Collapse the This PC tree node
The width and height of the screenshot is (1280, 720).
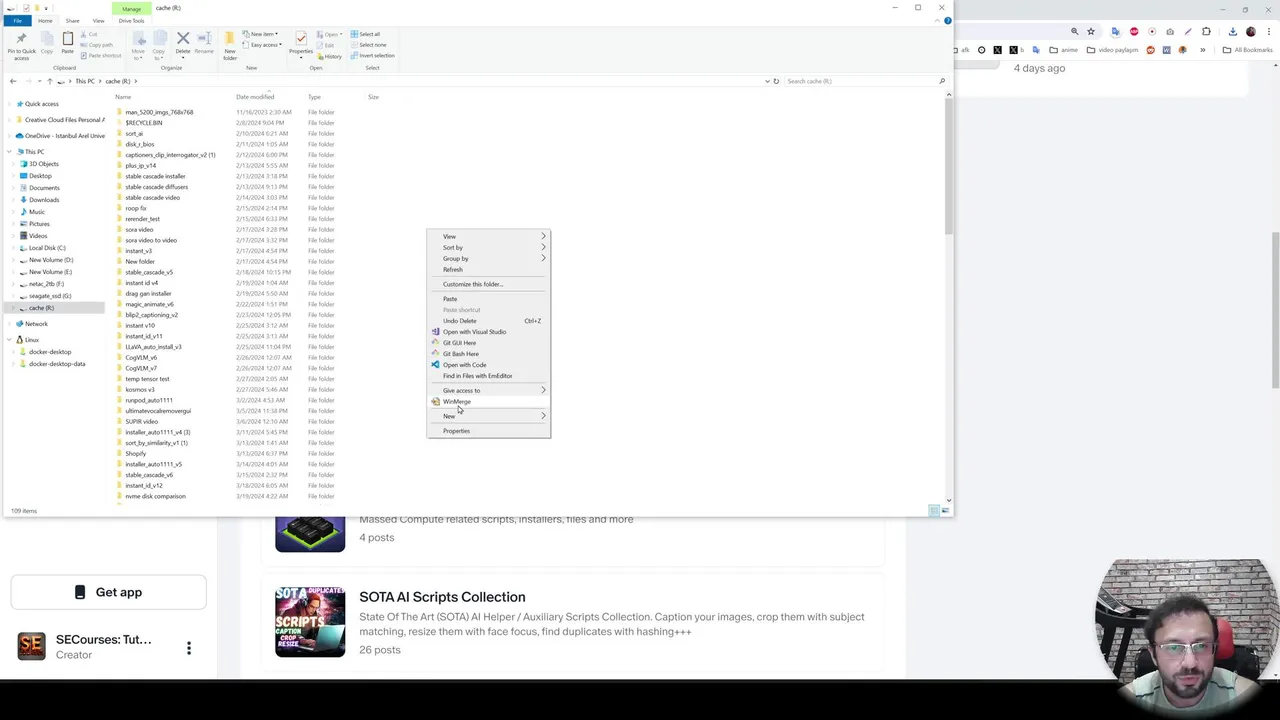tap(10, 152)
